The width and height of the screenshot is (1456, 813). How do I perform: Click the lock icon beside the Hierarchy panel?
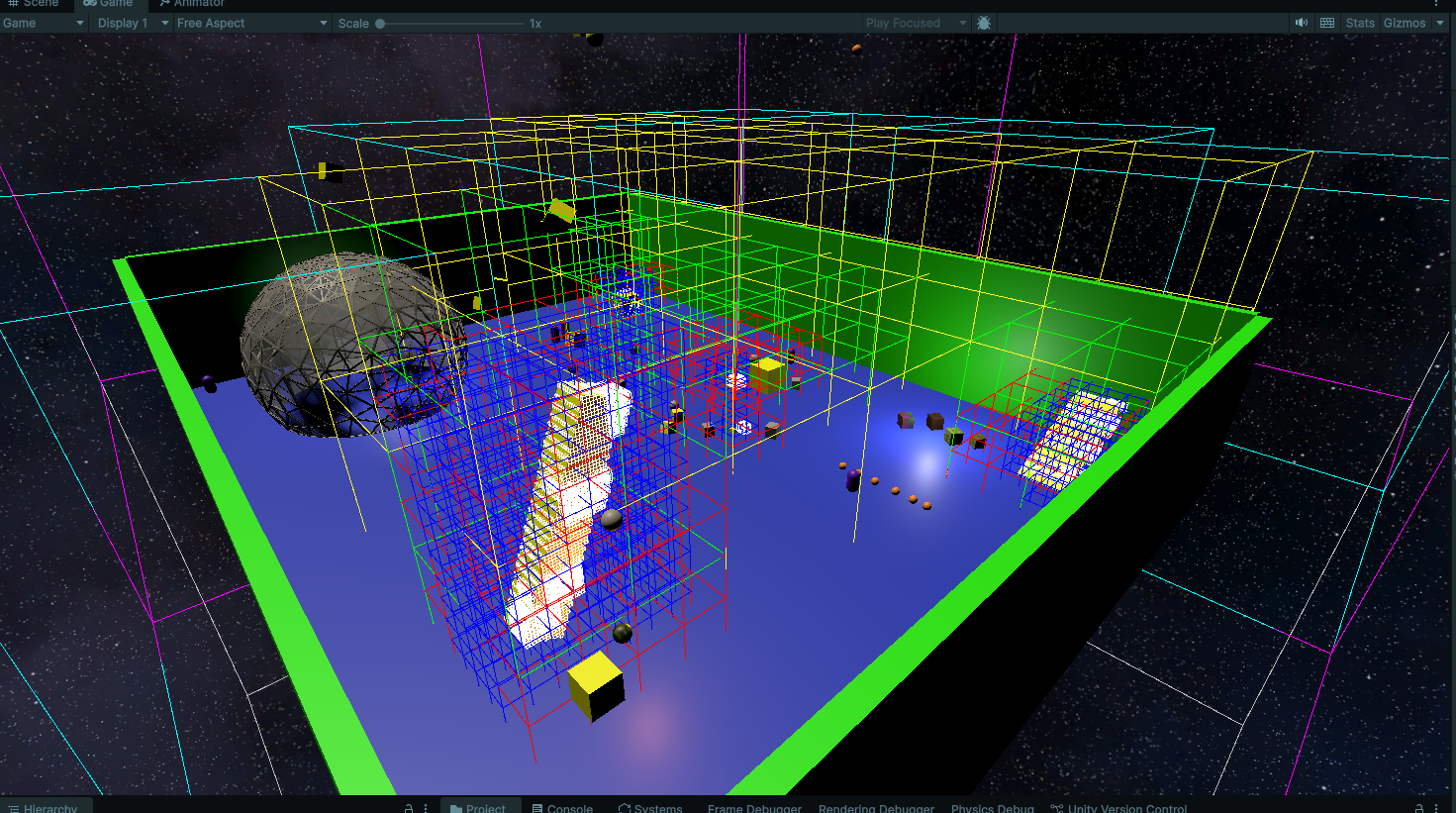click(x=408, y=808)
